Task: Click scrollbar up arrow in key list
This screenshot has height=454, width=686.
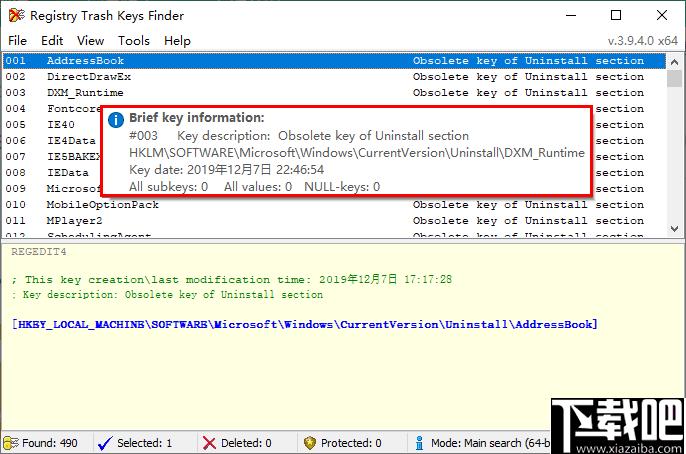Action: (x=675, y=62)
